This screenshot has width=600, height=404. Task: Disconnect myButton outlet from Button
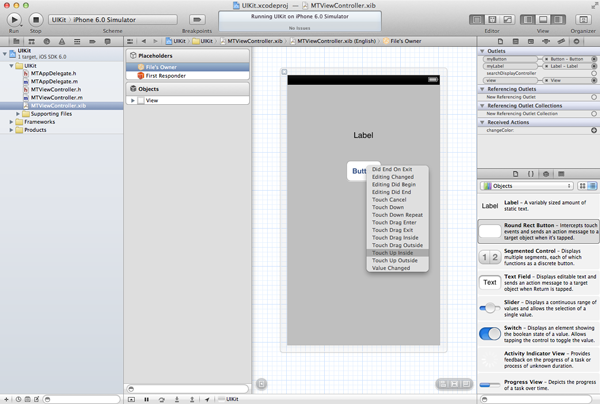point(547,59)
